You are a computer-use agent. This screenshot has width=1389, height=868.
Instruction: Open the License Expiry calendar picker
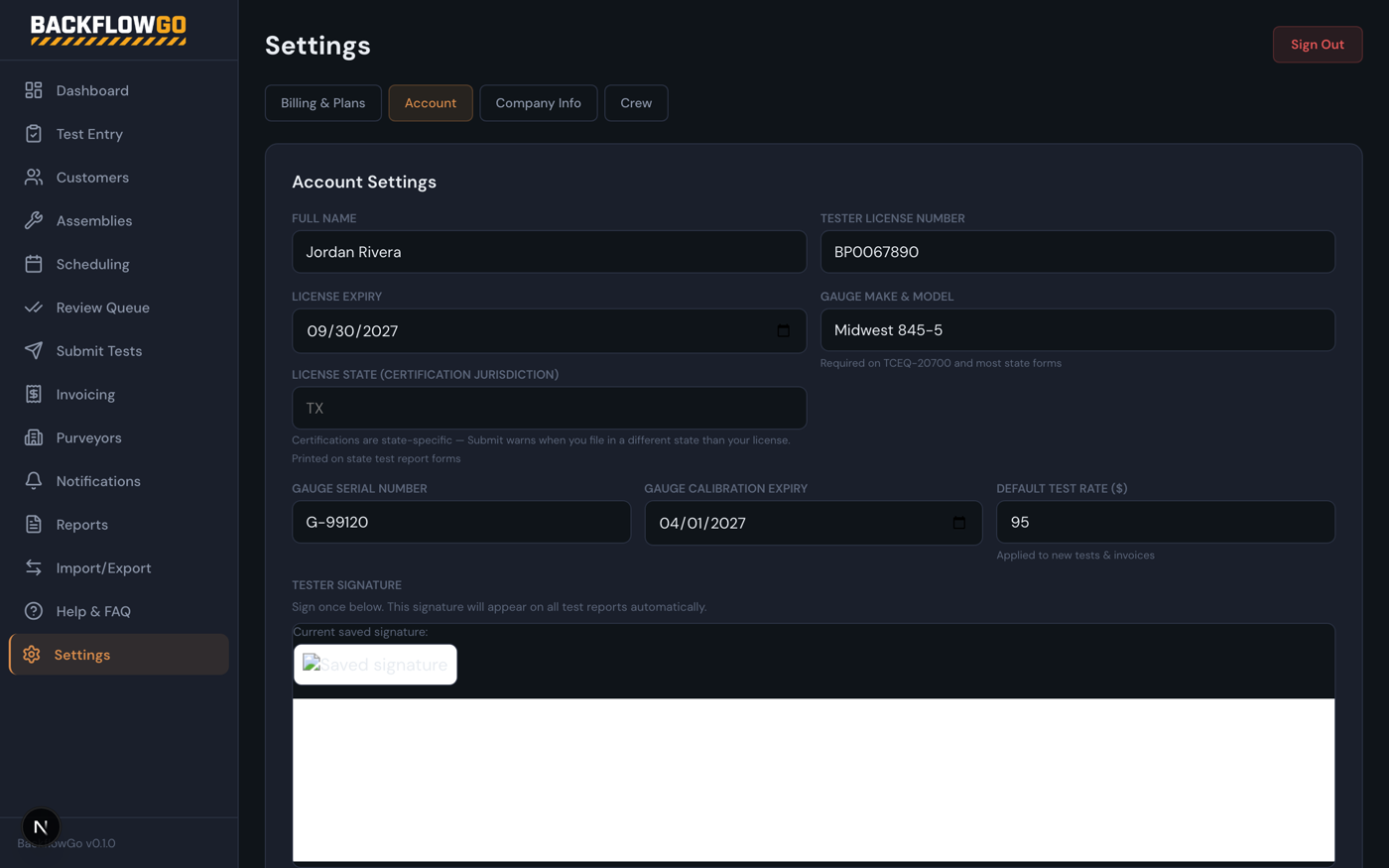point(784,330)
